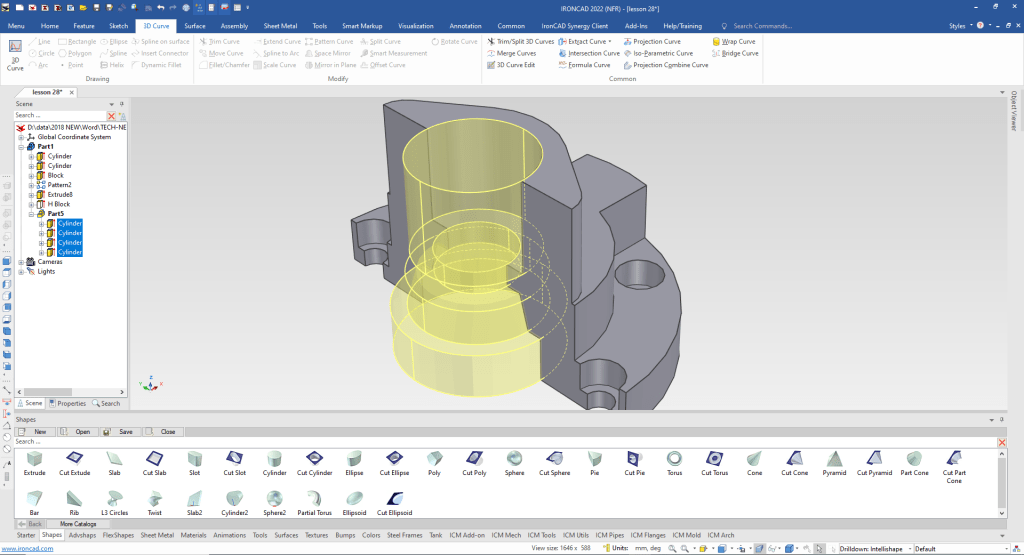The width and height of the screenshot is (1024, 555).
Task: Open the Drilldown Intellishape dropdown
Action: tap(911, 548)
